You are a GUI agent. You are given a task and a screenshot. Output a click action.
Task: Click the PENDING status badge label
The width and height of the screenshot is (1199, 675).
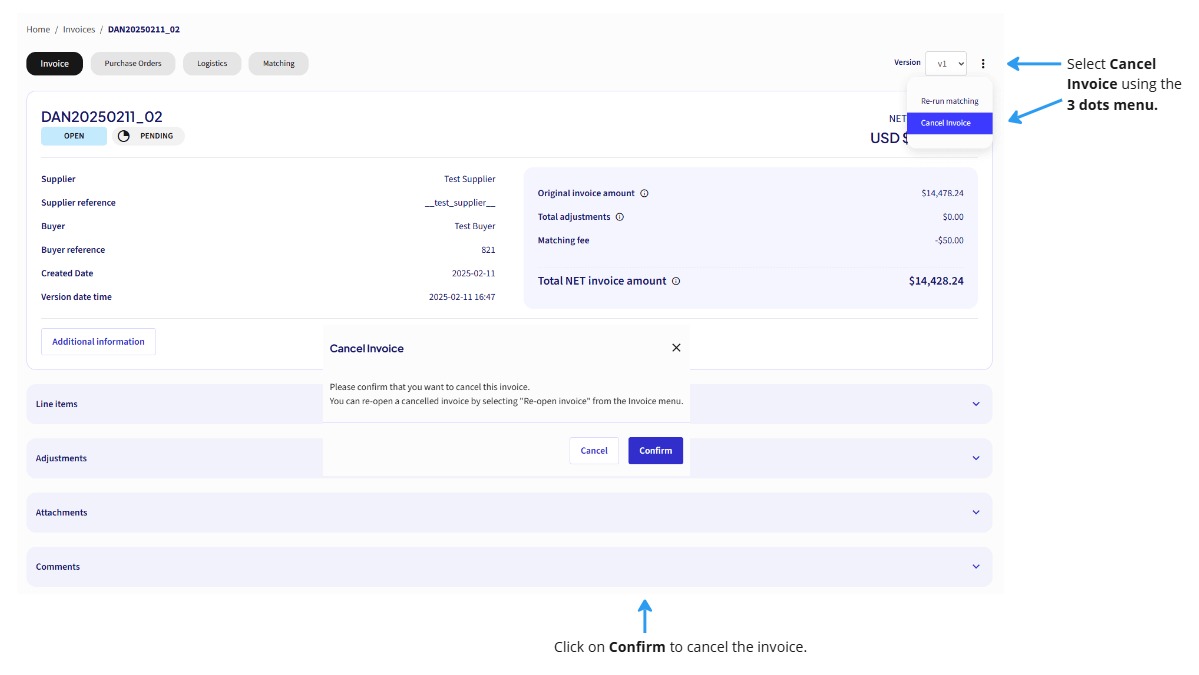click(x=157, y=136)
